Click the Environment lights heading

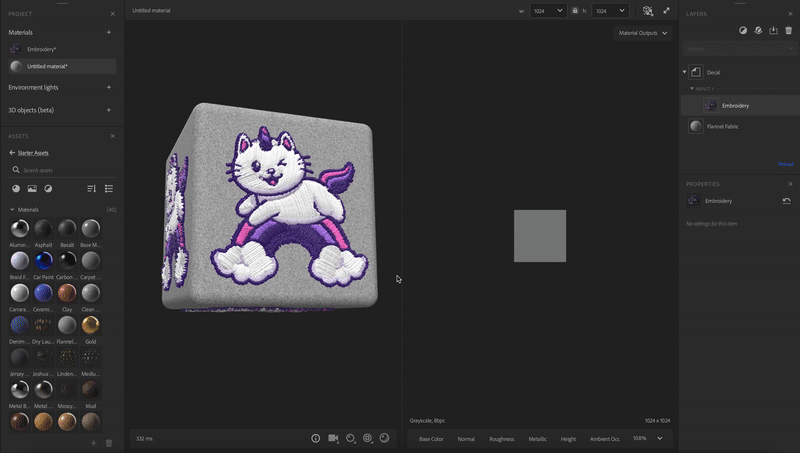(33, 87)
